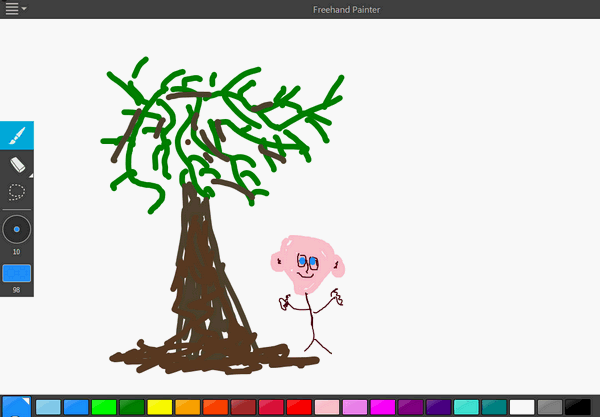Click the brush size value 10
This screenshot has height=417, width=600.
(x=16, y=252)
